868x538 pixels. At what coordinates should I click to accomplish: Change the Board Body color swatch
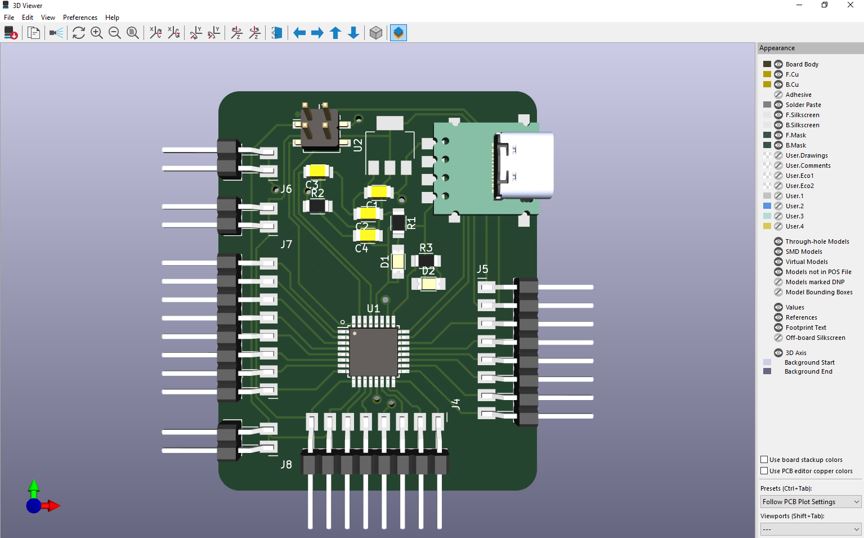(767, 64)
